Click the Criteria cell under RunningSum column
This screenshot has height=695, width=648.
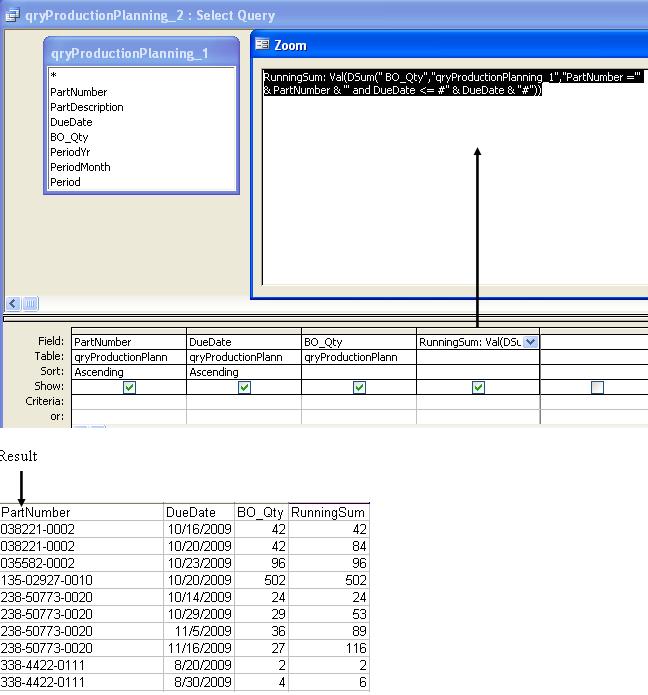coord(478,402)
